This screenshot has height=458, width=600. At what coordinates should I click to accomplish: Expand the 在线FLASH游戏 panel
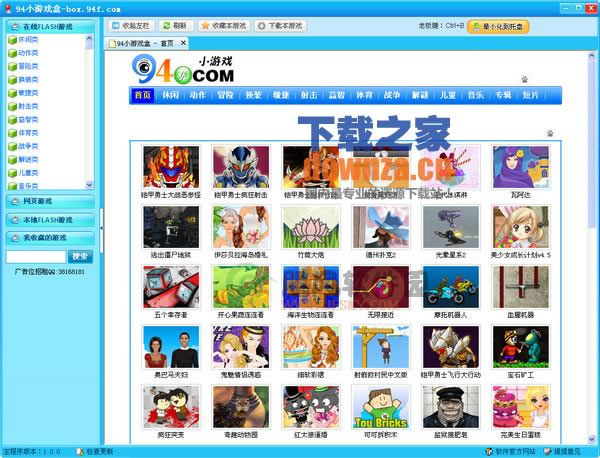pyautogui.click(x=49, y=25)
